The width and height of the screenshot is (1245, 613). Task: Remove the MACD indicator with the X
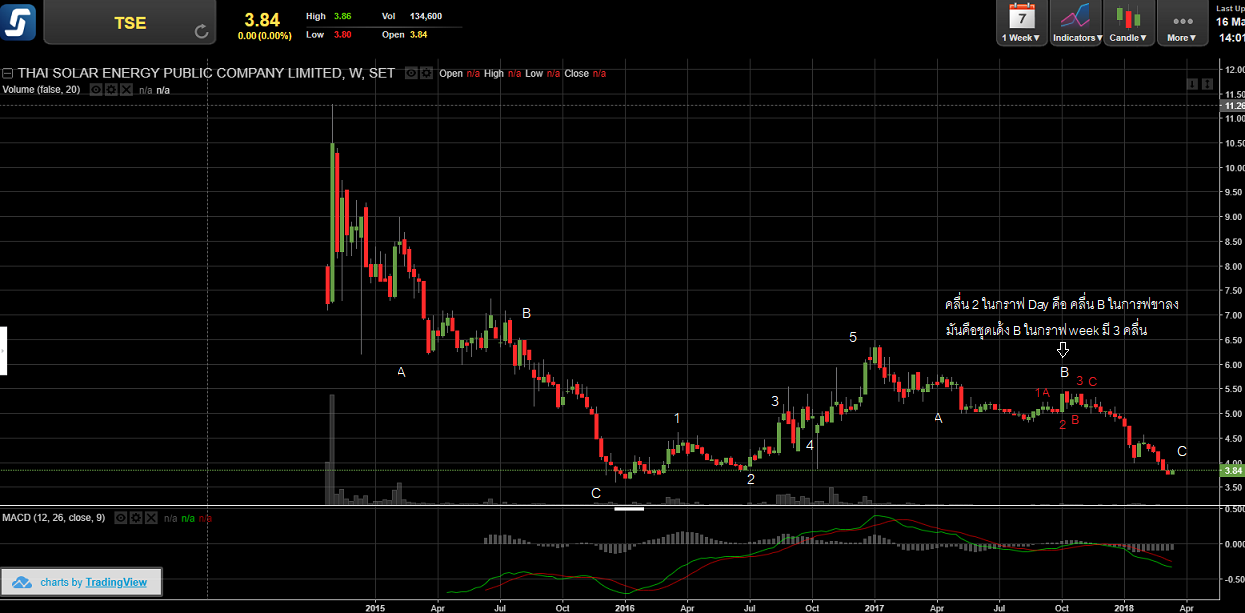(x=149, y=518)
